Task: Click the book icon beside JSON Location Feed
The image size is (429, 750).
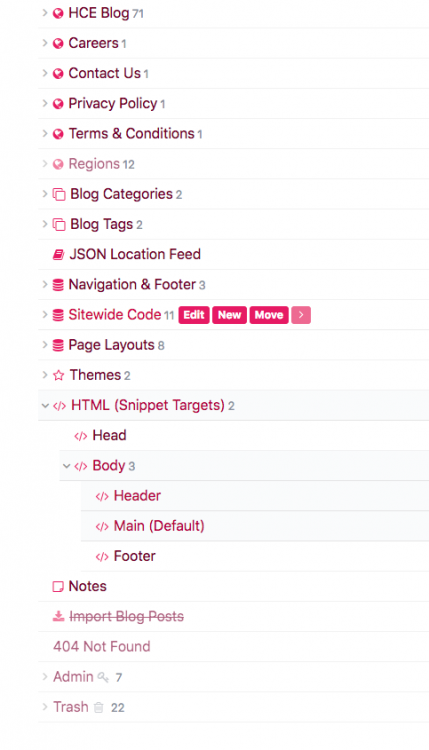Action: pos(58,254)
